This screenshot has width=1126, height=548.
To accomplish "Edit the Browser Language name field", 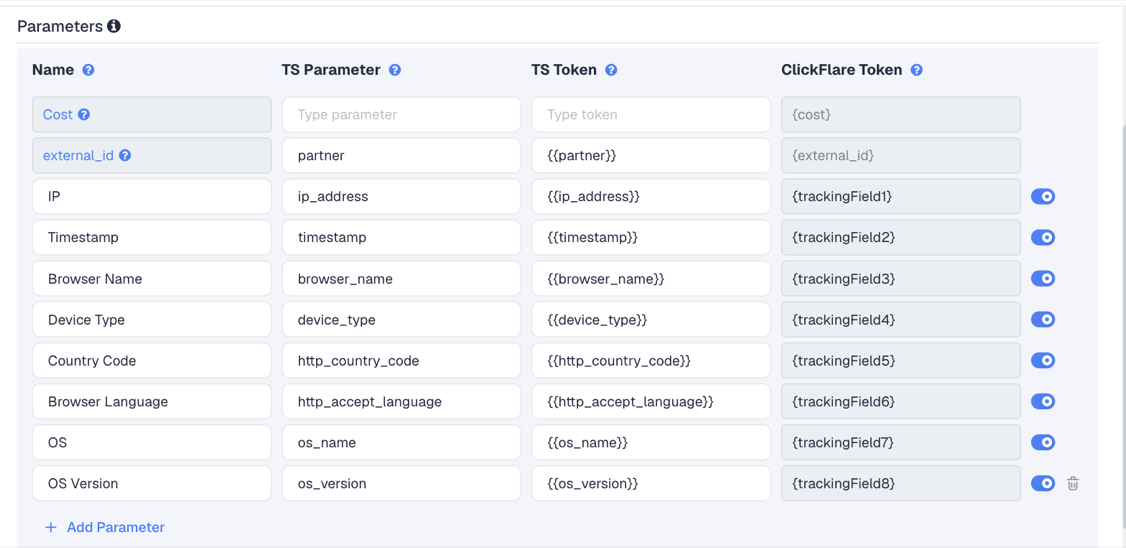I will coord(152,401).
